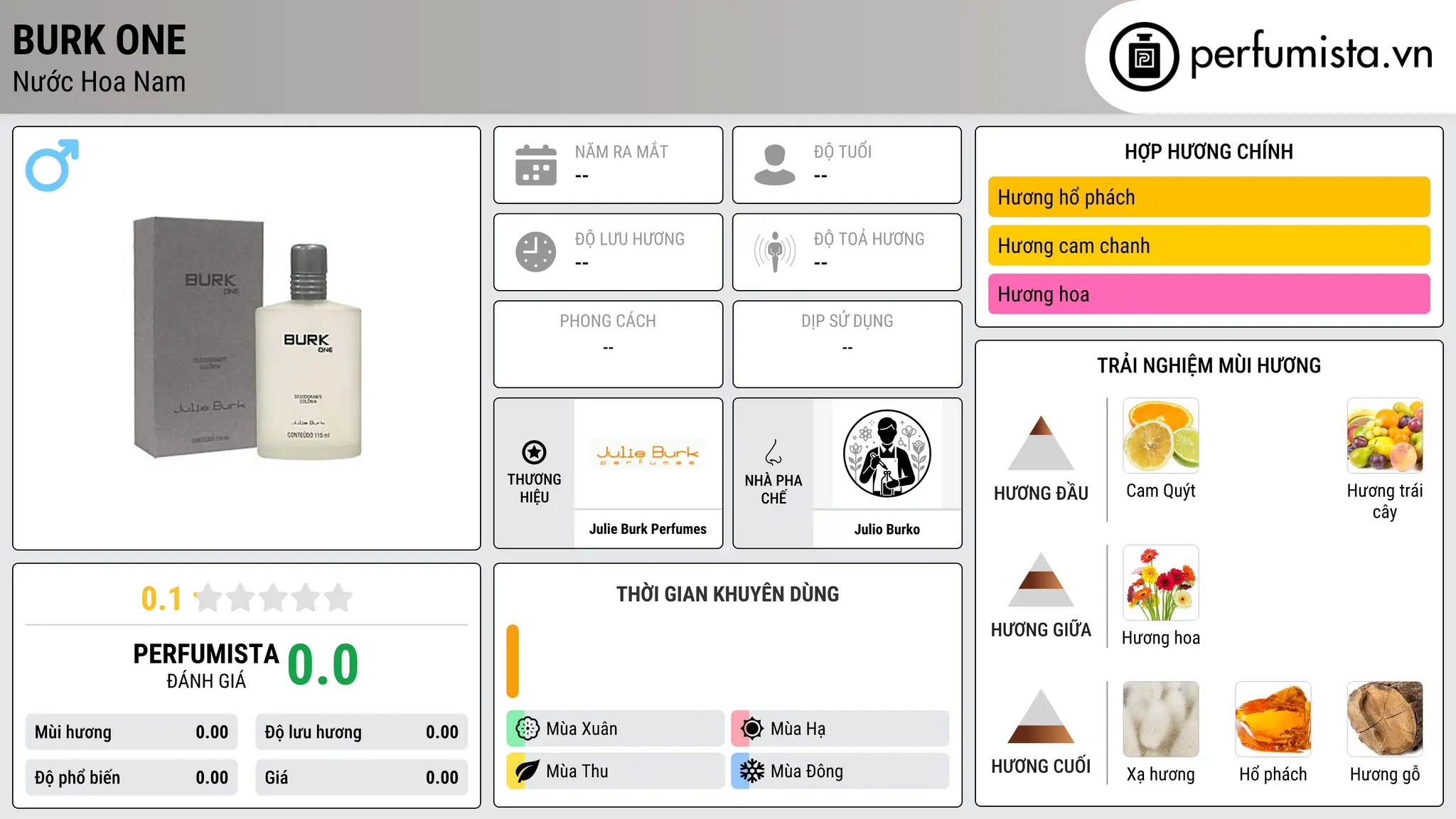Click the Độ lưu hương 0.00 score row
This screenshot has width=1456, height=819.
coord(361,732)
